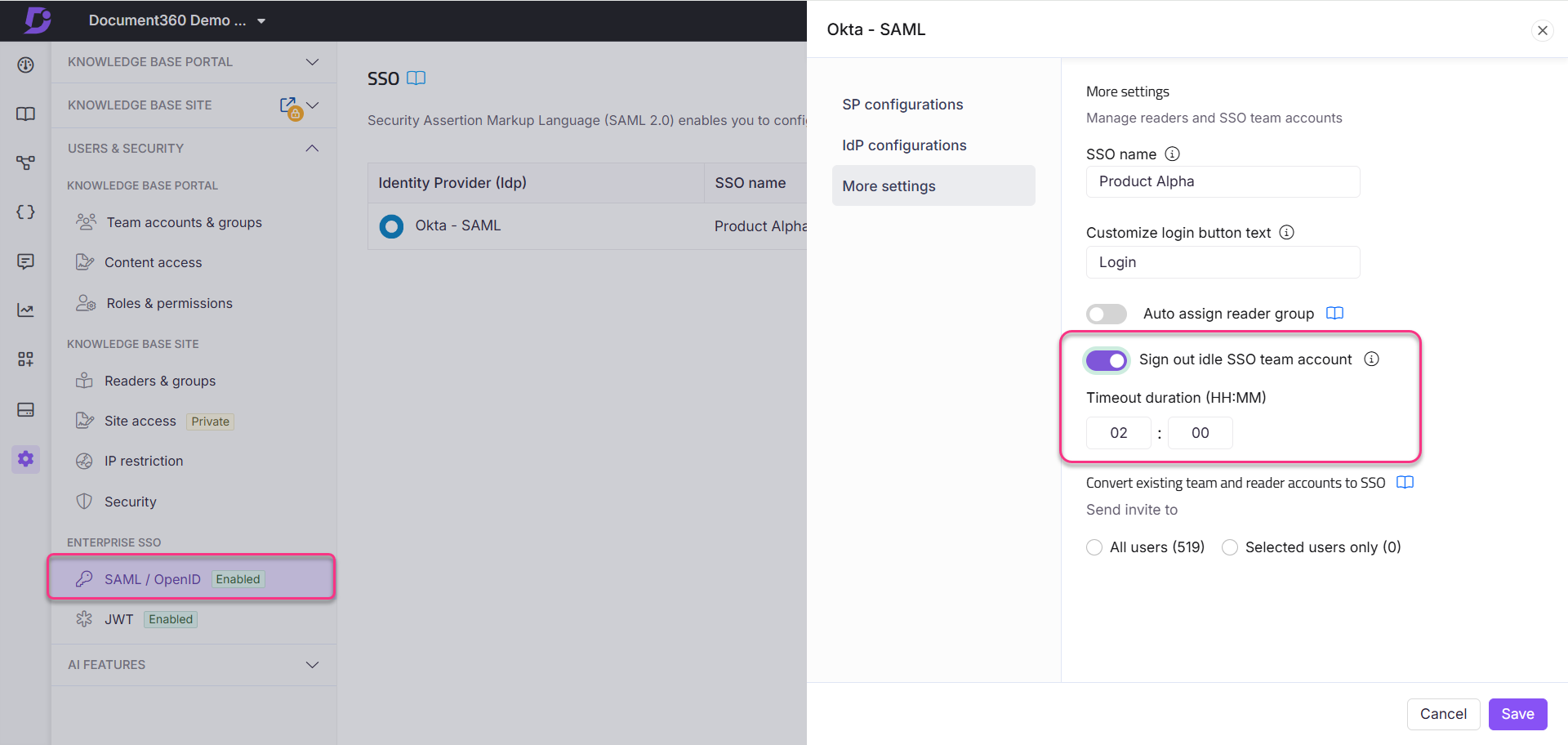
Task: Click the Okta - SAML row text
Action: (x=457, y=225)
